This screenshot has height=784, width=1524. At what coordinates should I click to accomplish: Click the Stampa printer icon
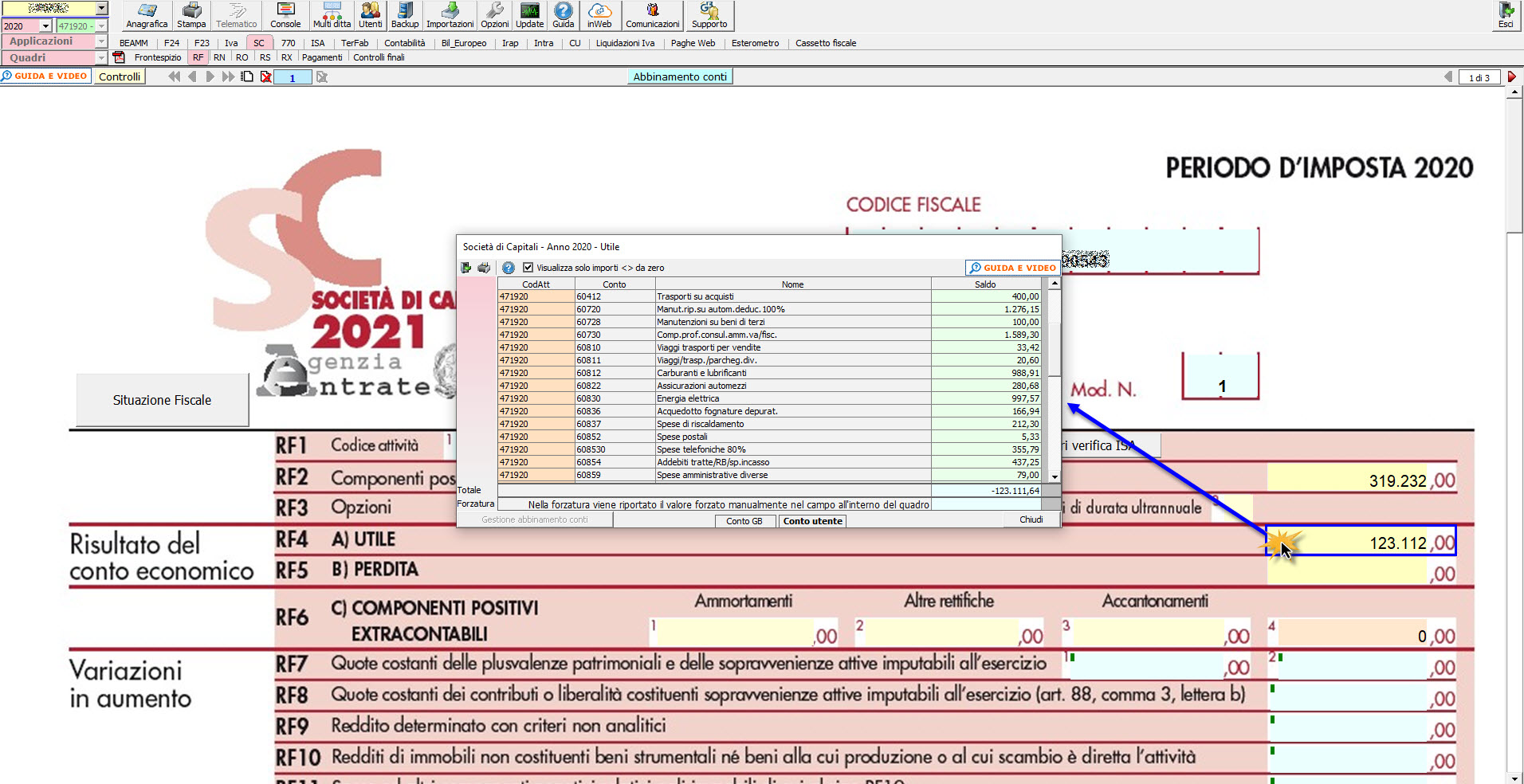click(x=191, y=15)
